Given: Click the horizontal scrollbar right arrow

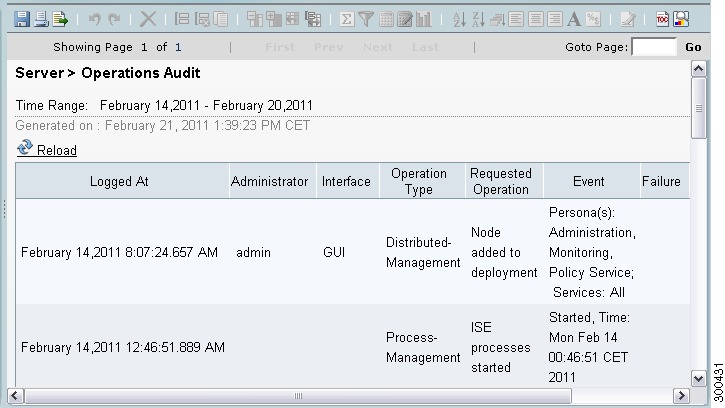Looking at the screenshot, I should pos(681,396).
